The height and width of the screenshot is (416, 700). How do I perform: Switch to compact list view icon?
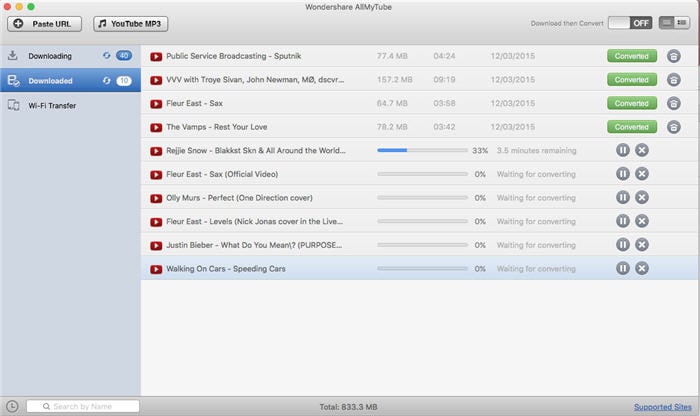click(667, 23)
